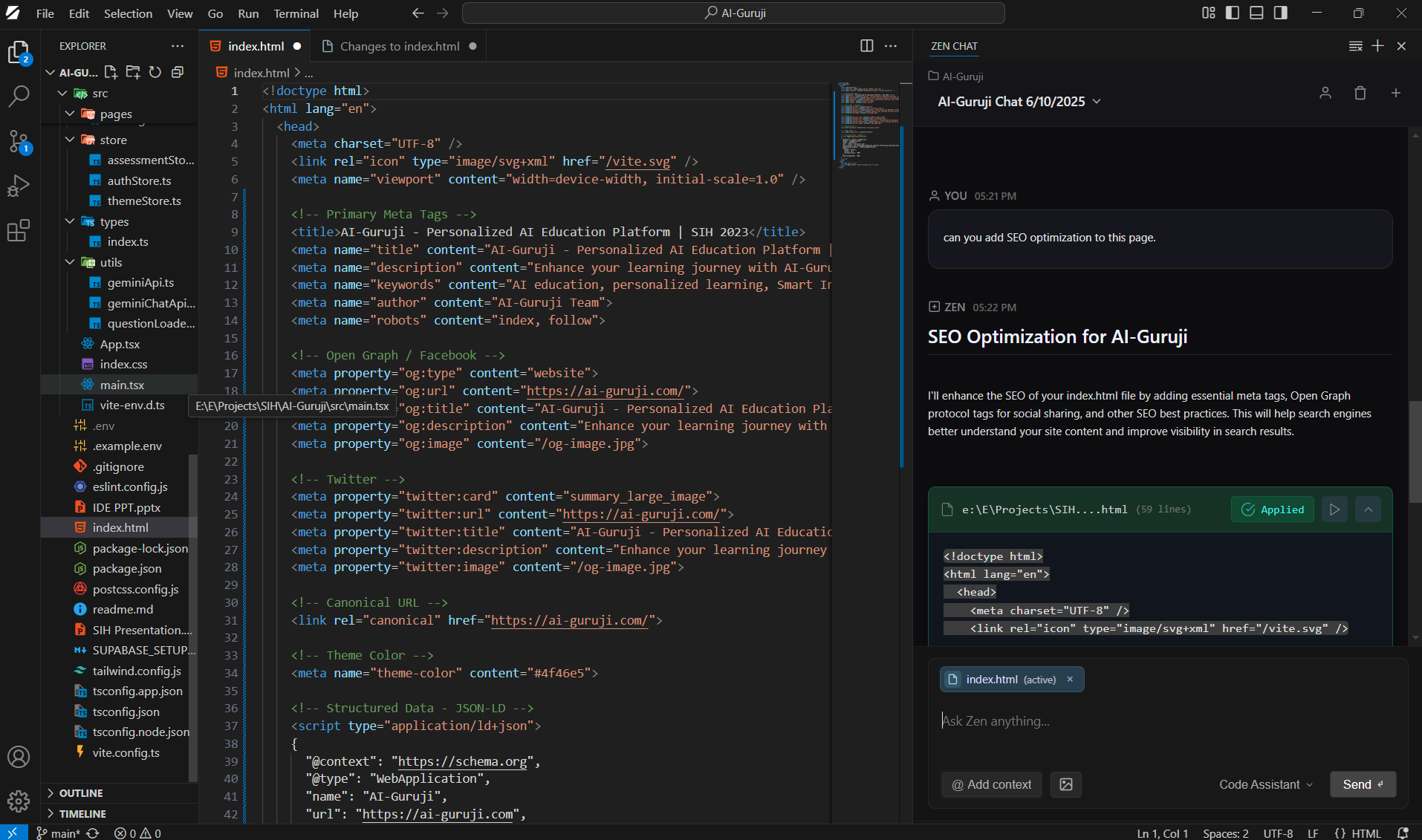The height and width of the screenshot is (840, 1422).
Task: Click the Applied status button
Action: click(1273, 509)
